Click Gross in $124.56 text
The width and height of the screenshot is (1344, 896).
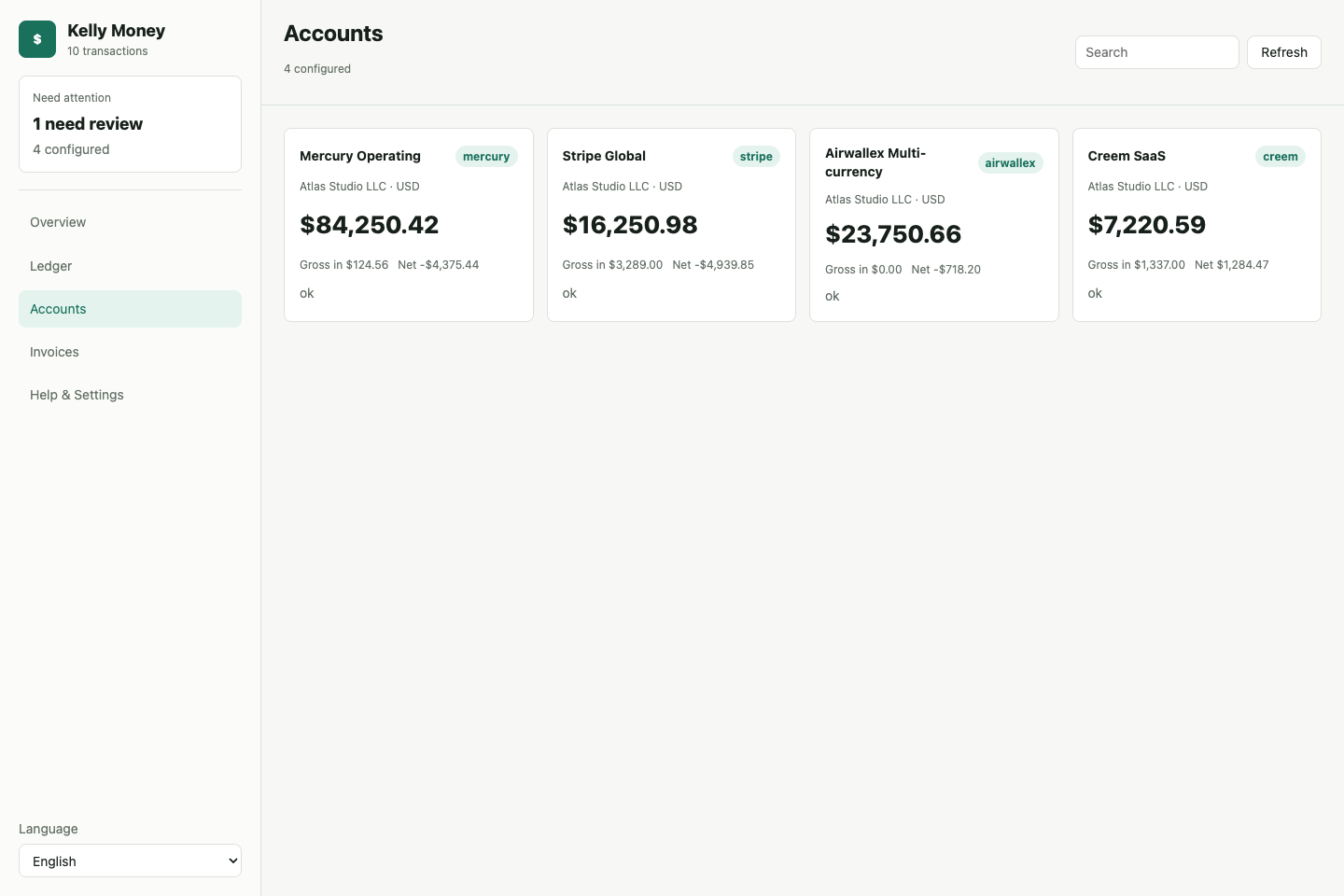pos(343,265)
